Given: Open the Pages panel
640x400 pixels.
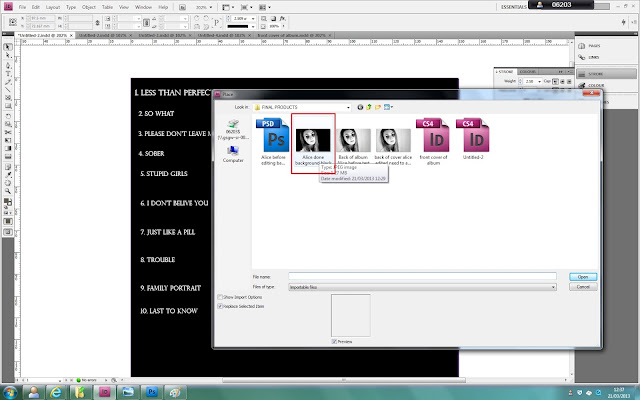Looking at the screenshot, I should 589,46.
